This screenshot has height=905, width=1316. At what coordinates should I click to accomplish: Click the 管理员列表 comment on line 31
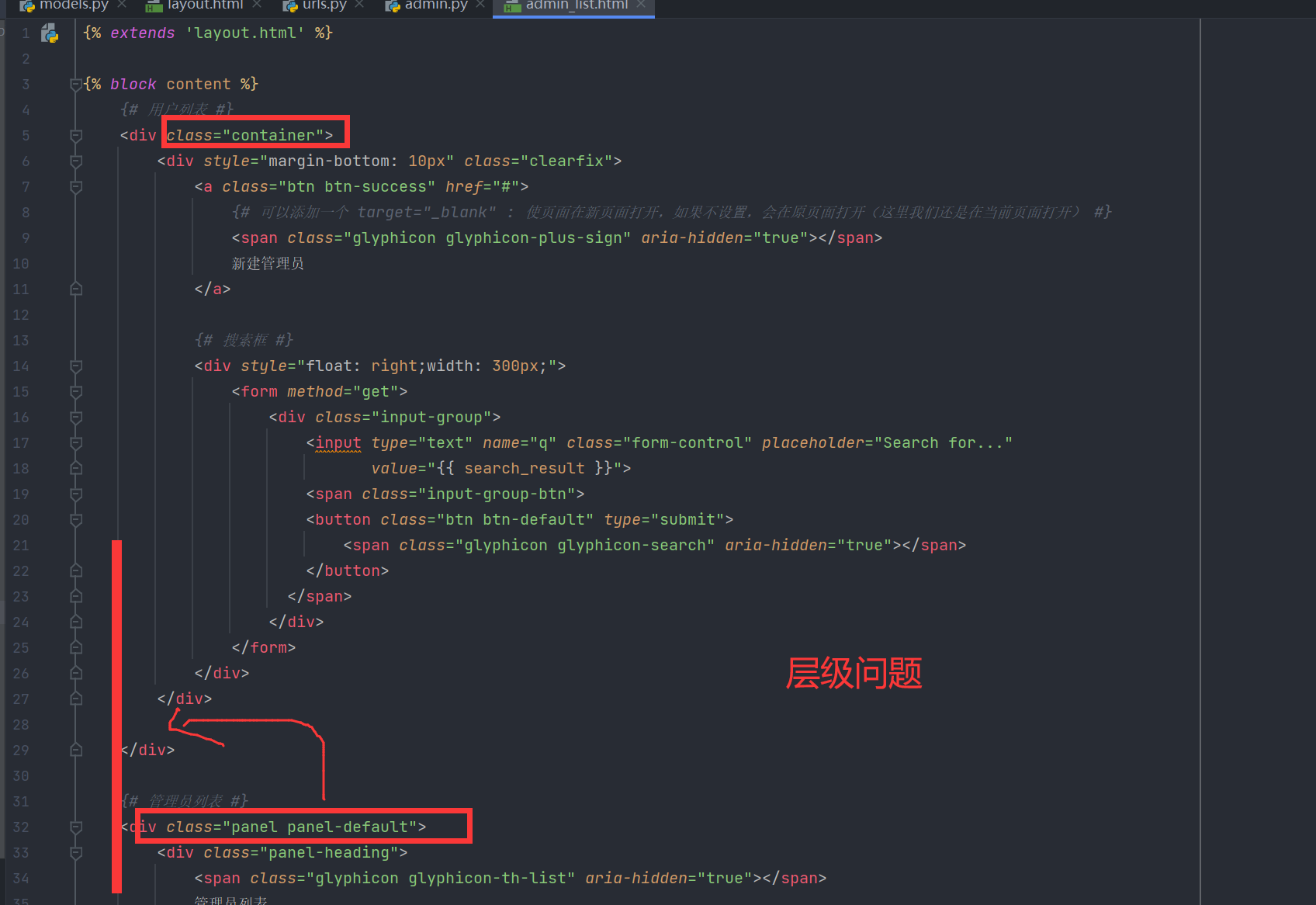[x=185, y=801]
